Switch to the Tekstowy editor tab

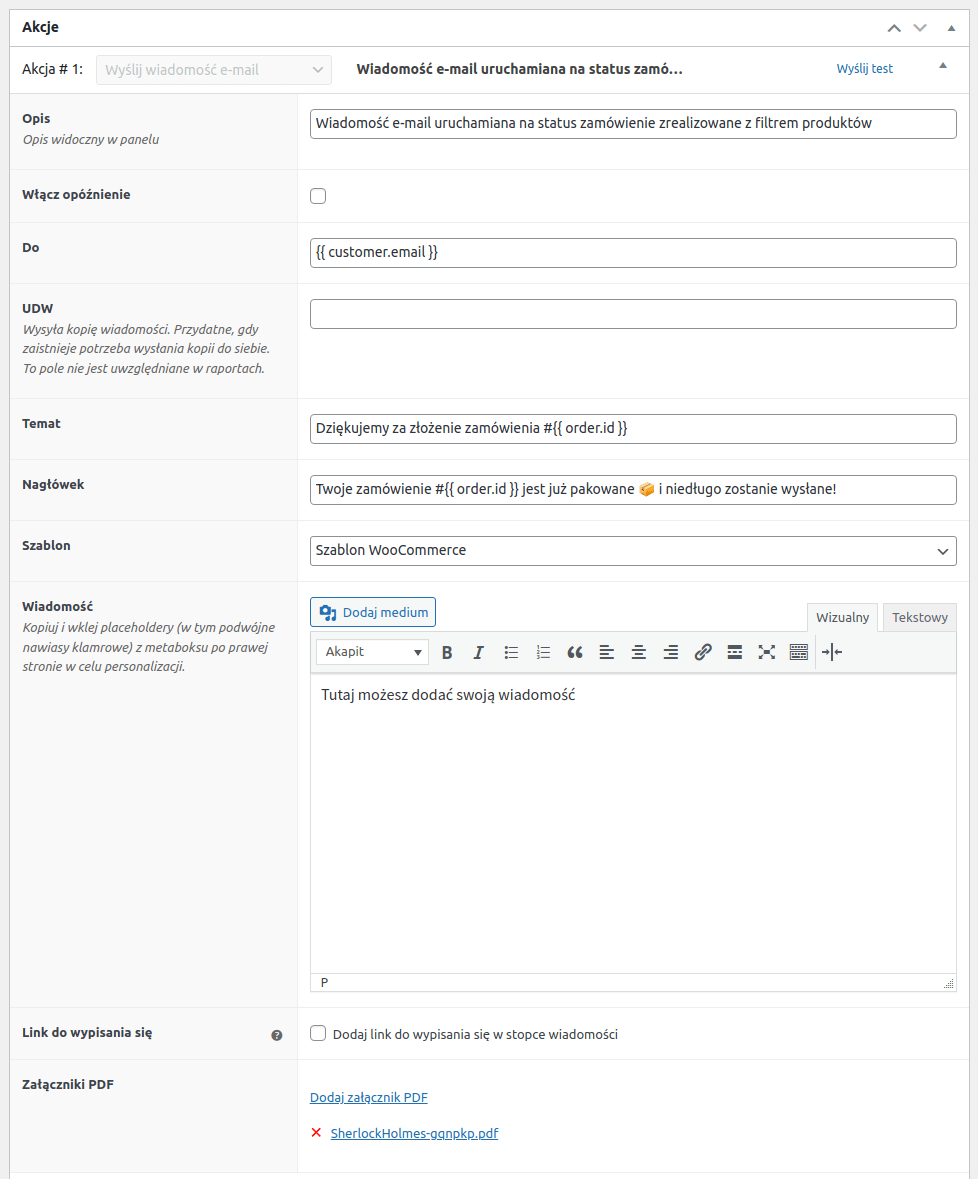[919, 617]
